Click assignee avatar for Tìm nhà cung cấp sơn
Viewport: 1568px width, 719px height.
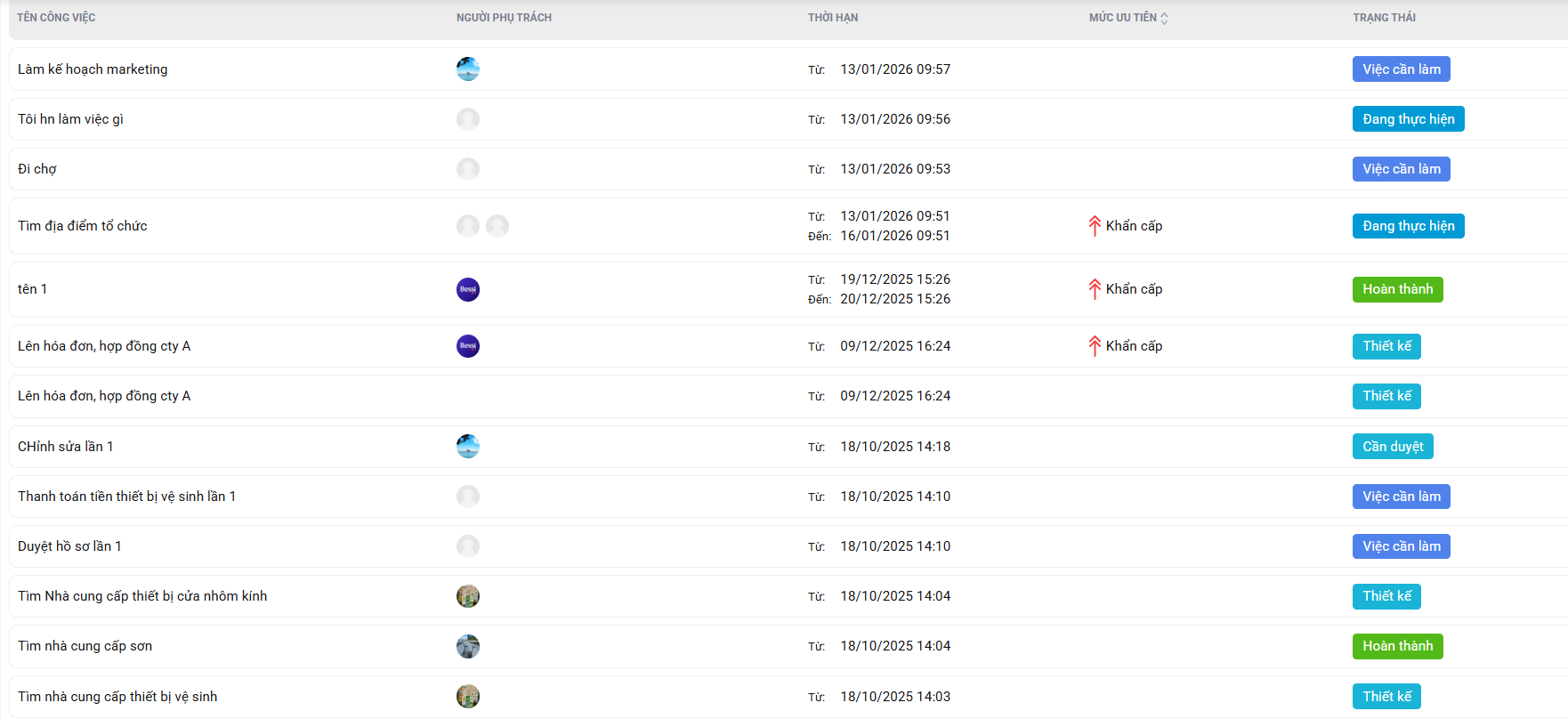click(468, 646)
